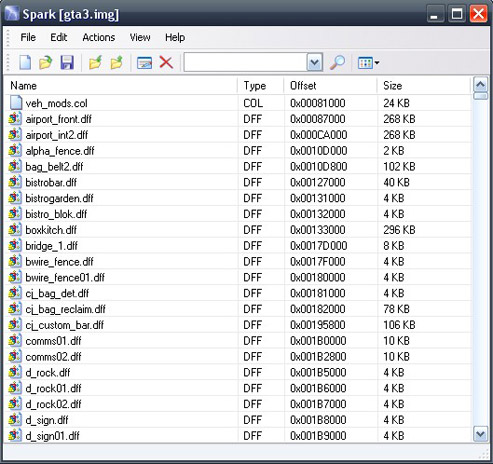This screenshot has height=464, width=493.
Task: Click the import files folder icon
Action: tap(95, 62)
